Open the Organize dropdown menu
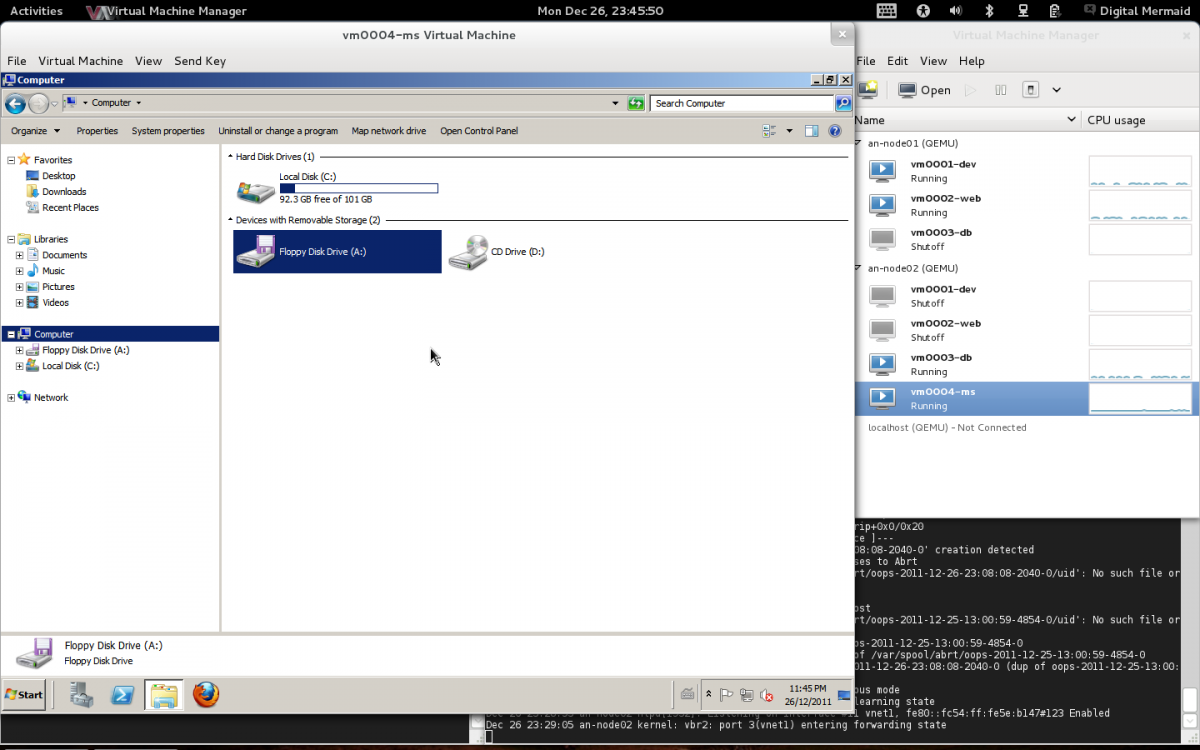 pos(35,131)
